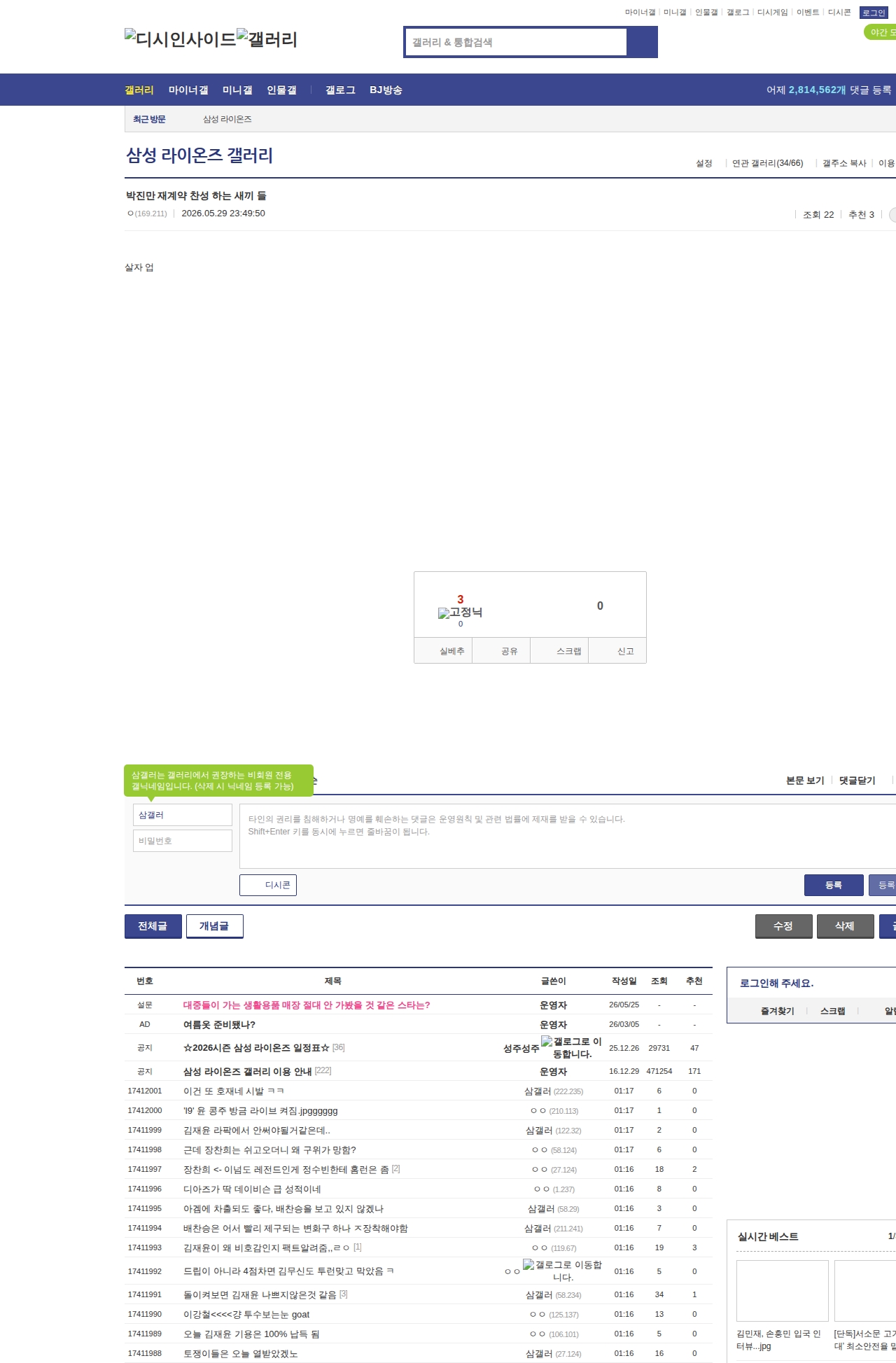The image size is (896, 1363).
Task: Focus the gallery & 통합검색 search field
Action: coord(517,42)
